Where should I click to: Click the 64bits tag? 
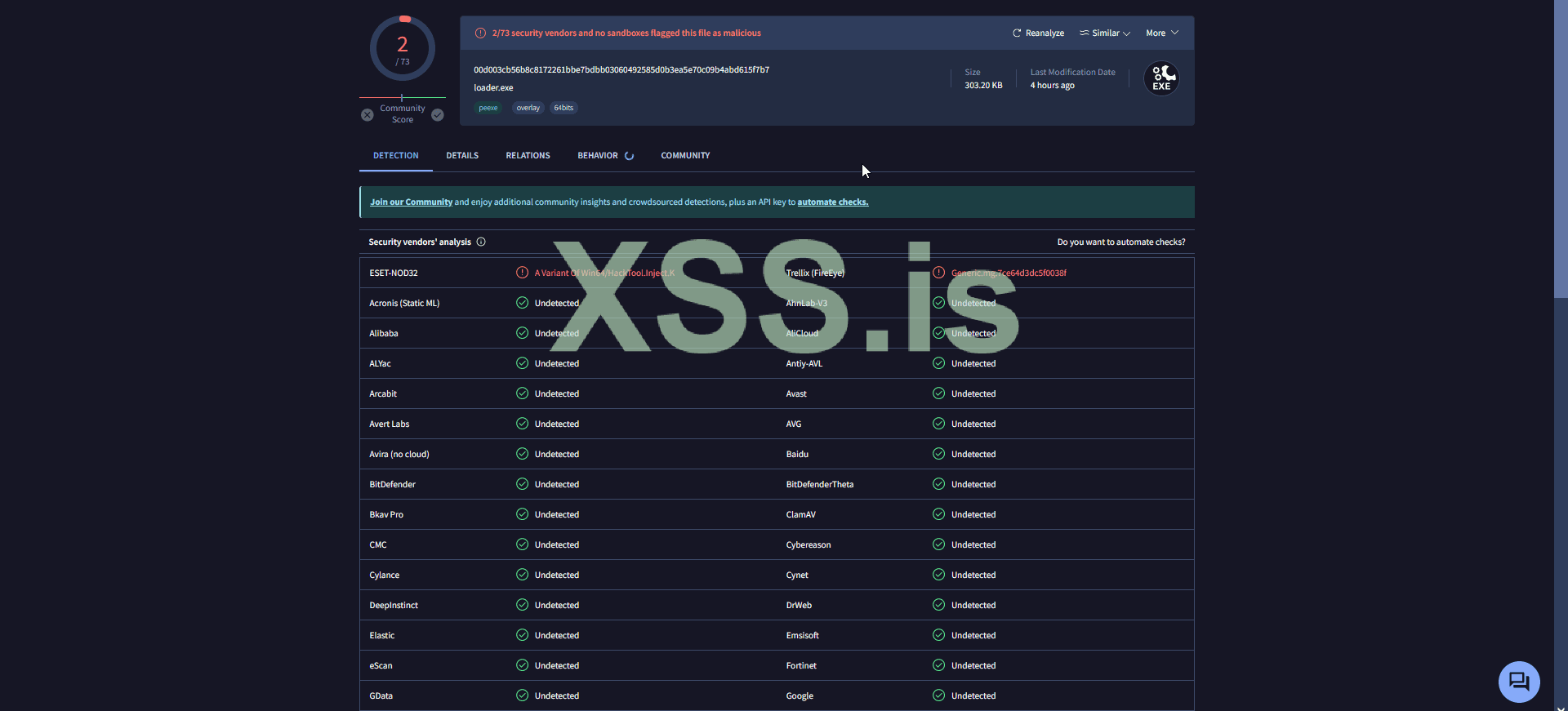pyautogui.click(x=563, y=108)
